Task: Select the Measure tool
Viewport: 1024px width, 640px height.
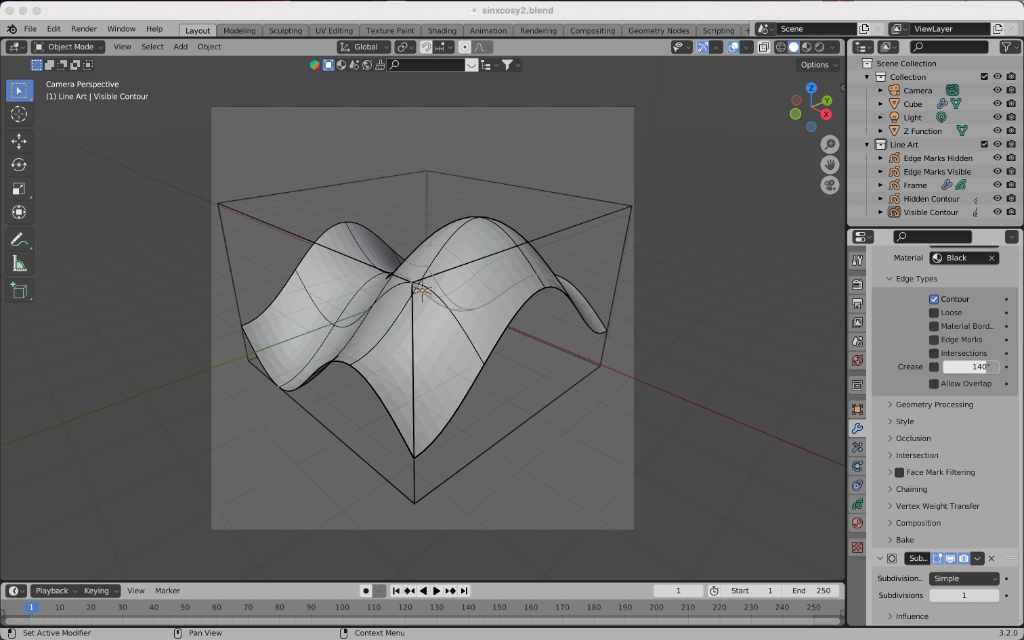Action: (19, 264)
